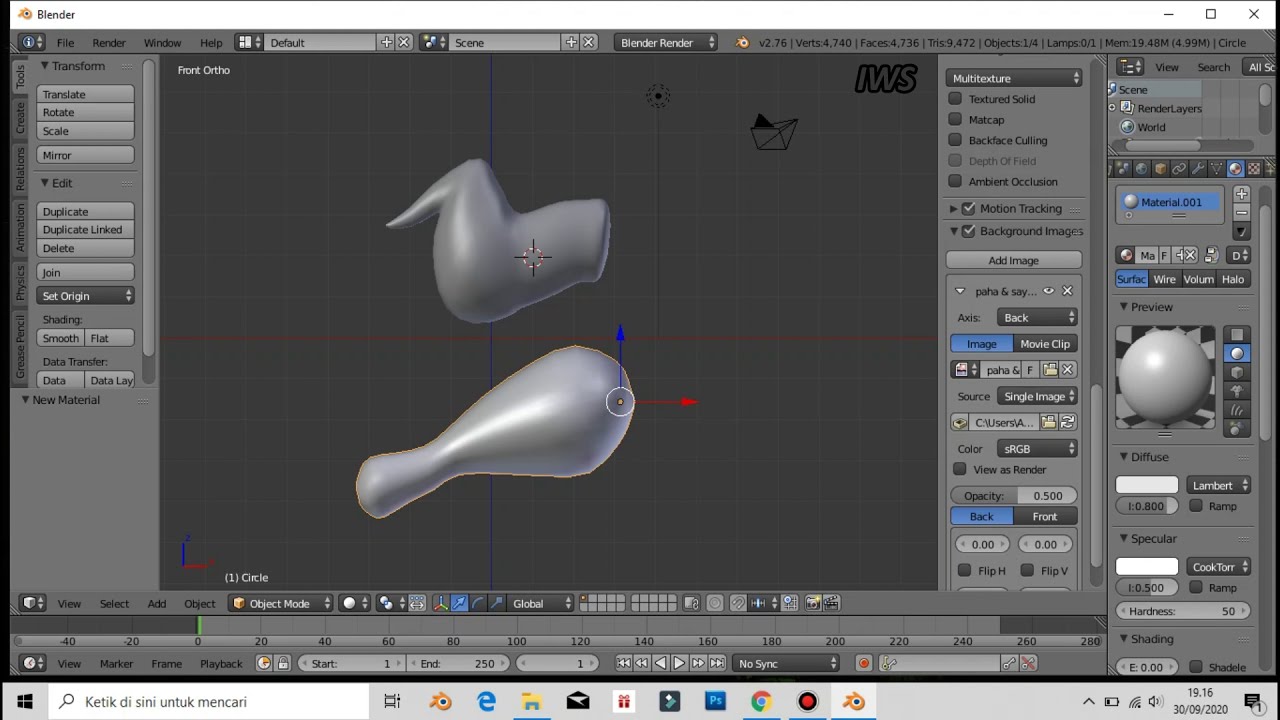Open the Color sRGB dropdown
The height and width of the screenshot is (720, 1280).
coord(1037,449)
